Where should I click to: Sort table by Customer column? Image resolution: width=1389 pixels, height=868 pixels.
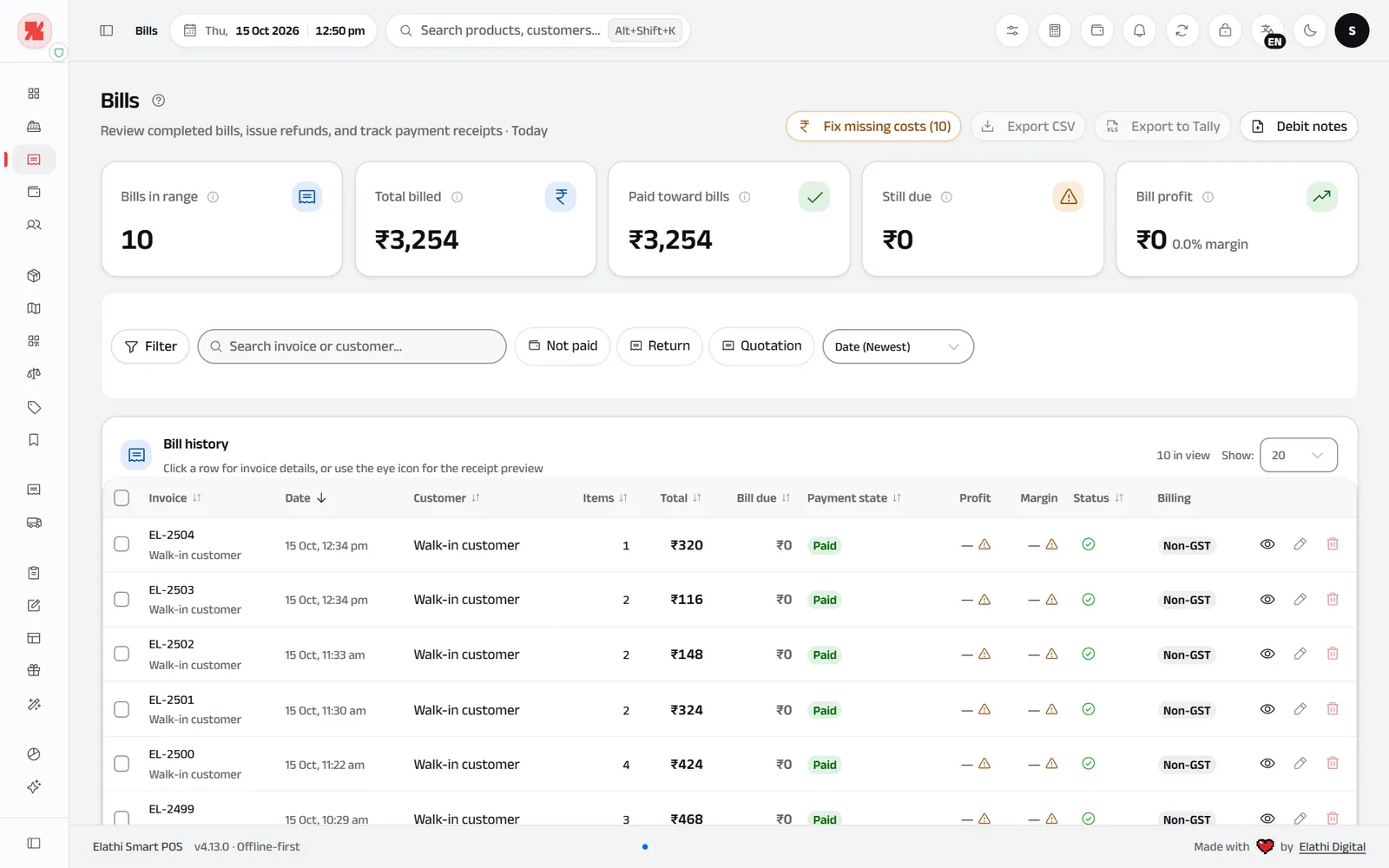pos(446,498)
